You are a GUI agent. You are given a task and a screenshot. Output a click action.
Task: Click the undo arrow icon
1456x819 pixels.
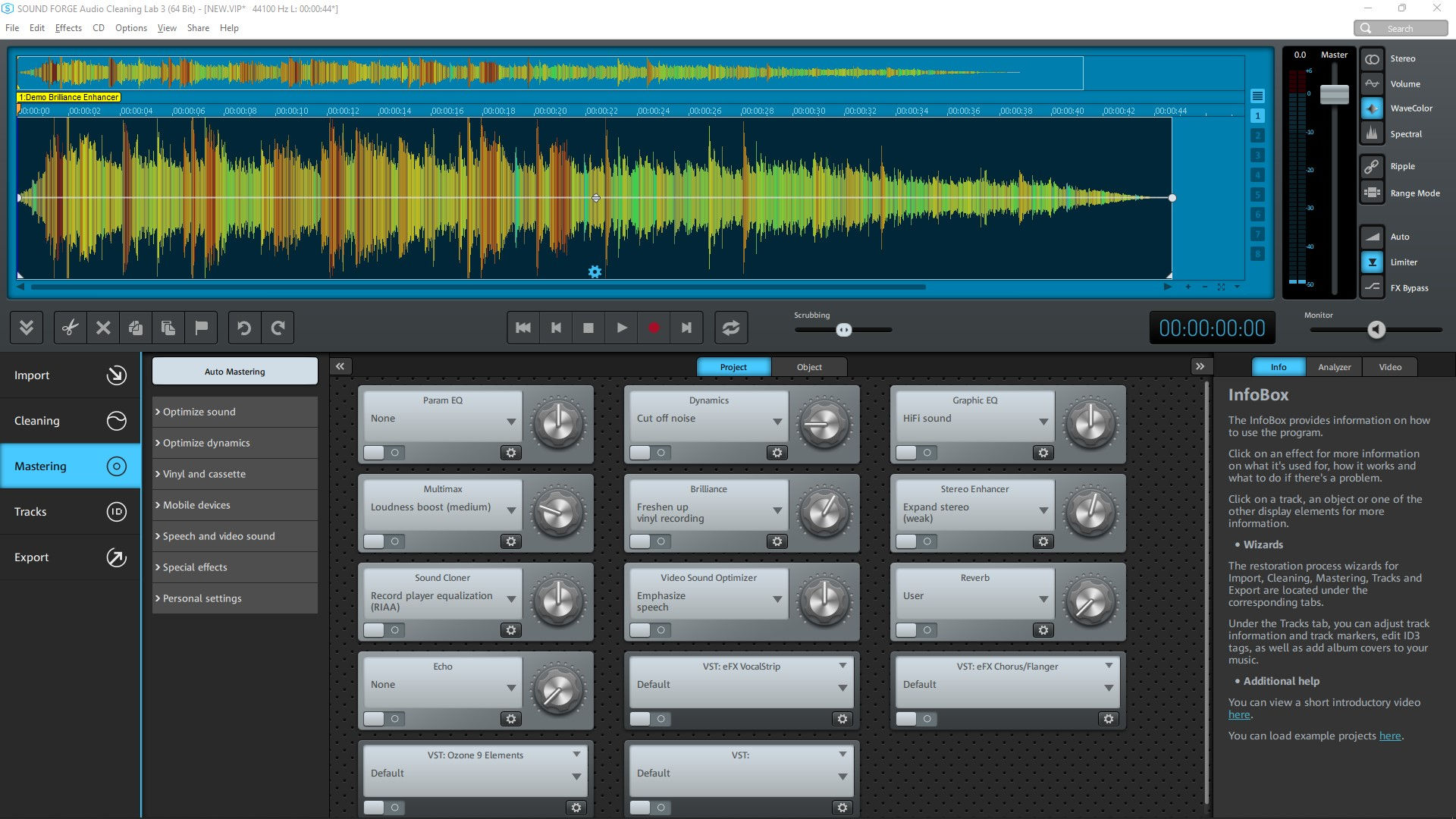coord(243,328)
